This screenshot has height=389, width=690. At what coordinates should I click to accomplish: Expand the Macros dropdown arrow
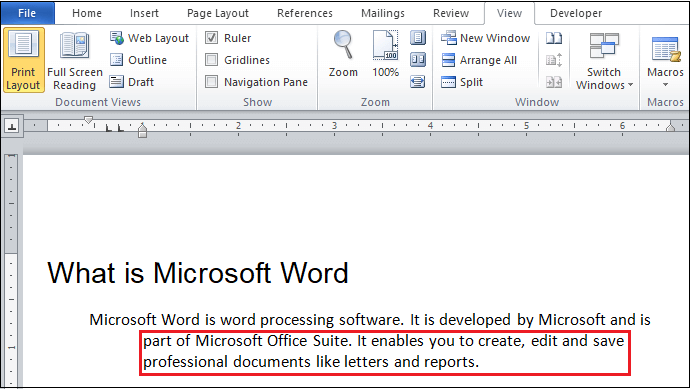(x=665, y=85)
